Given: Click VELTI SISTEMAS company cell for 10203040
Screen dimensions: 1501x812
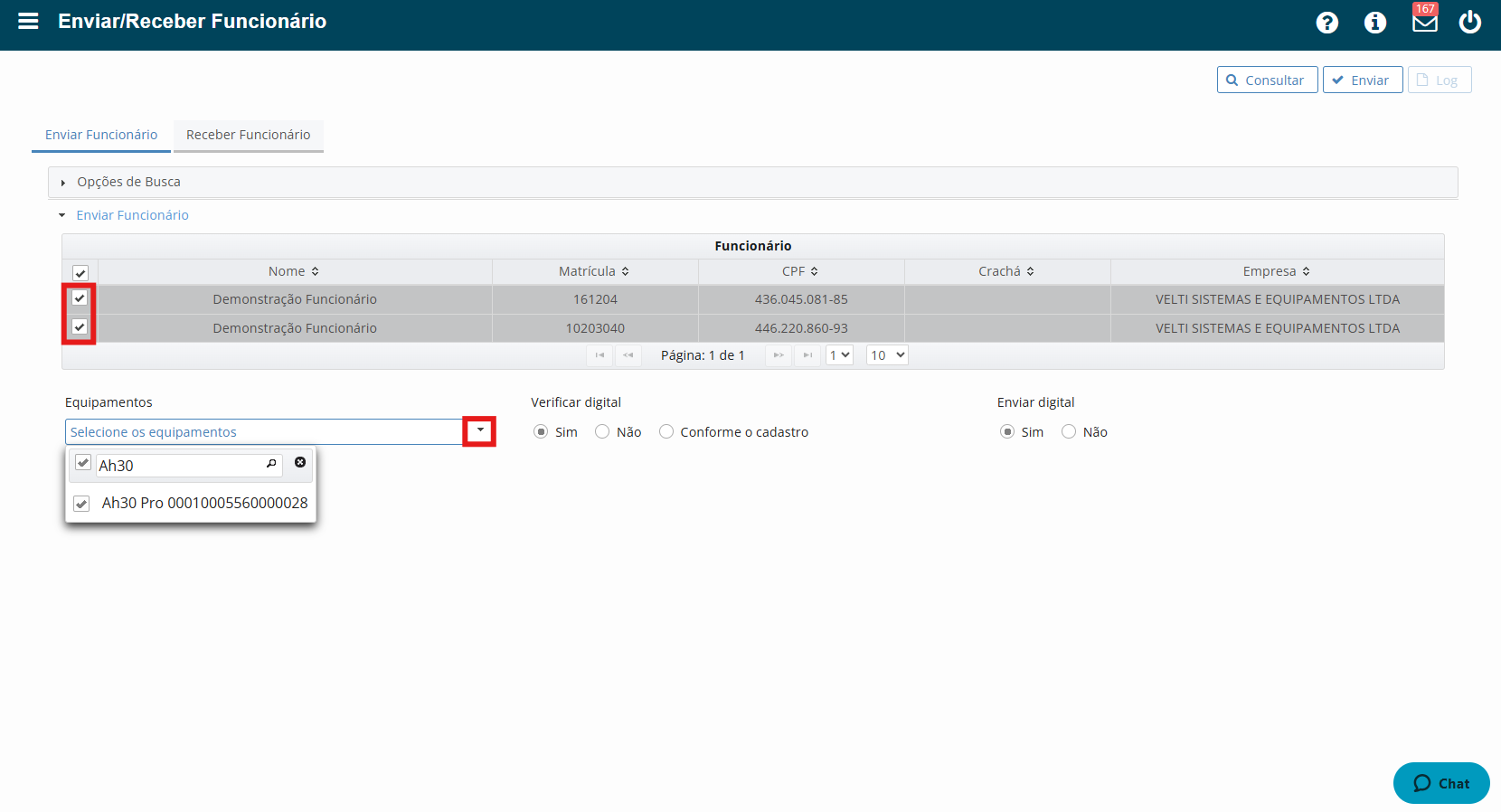Looking at the screenshot, I should [1277, 328].
